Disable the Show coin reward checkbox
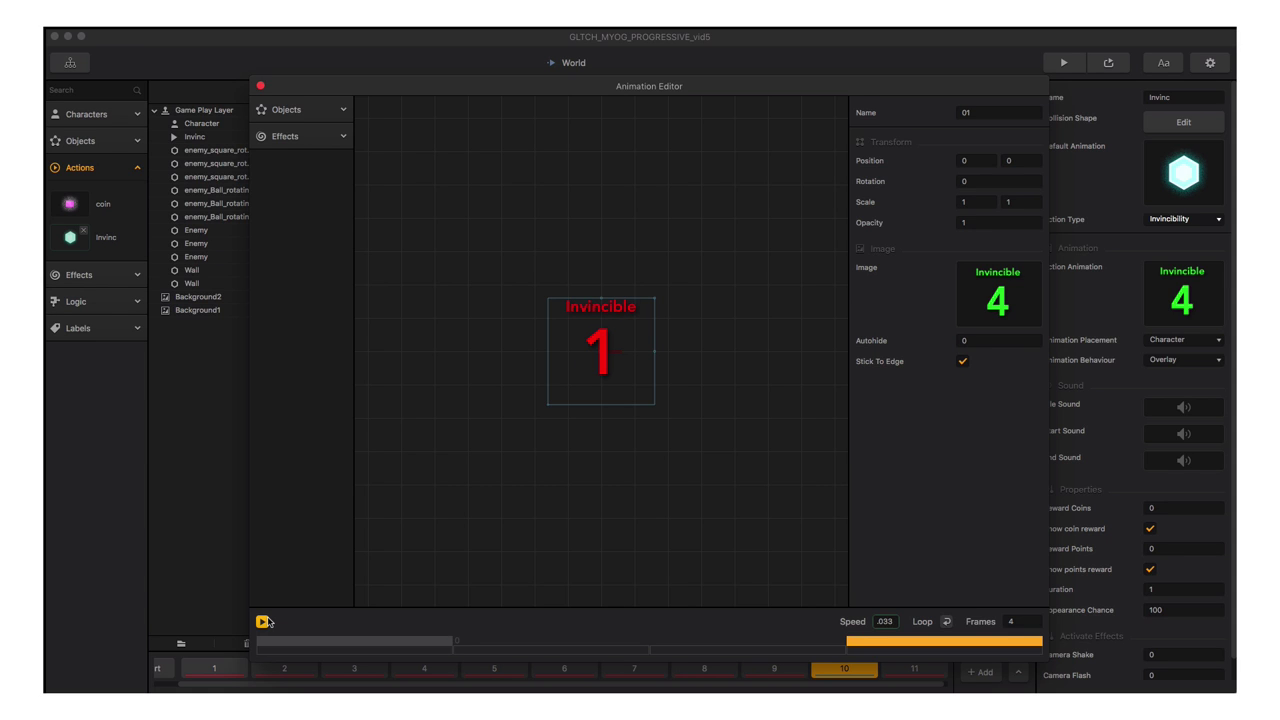This screenshot has width=1280, height=720. pos(1150,528)
